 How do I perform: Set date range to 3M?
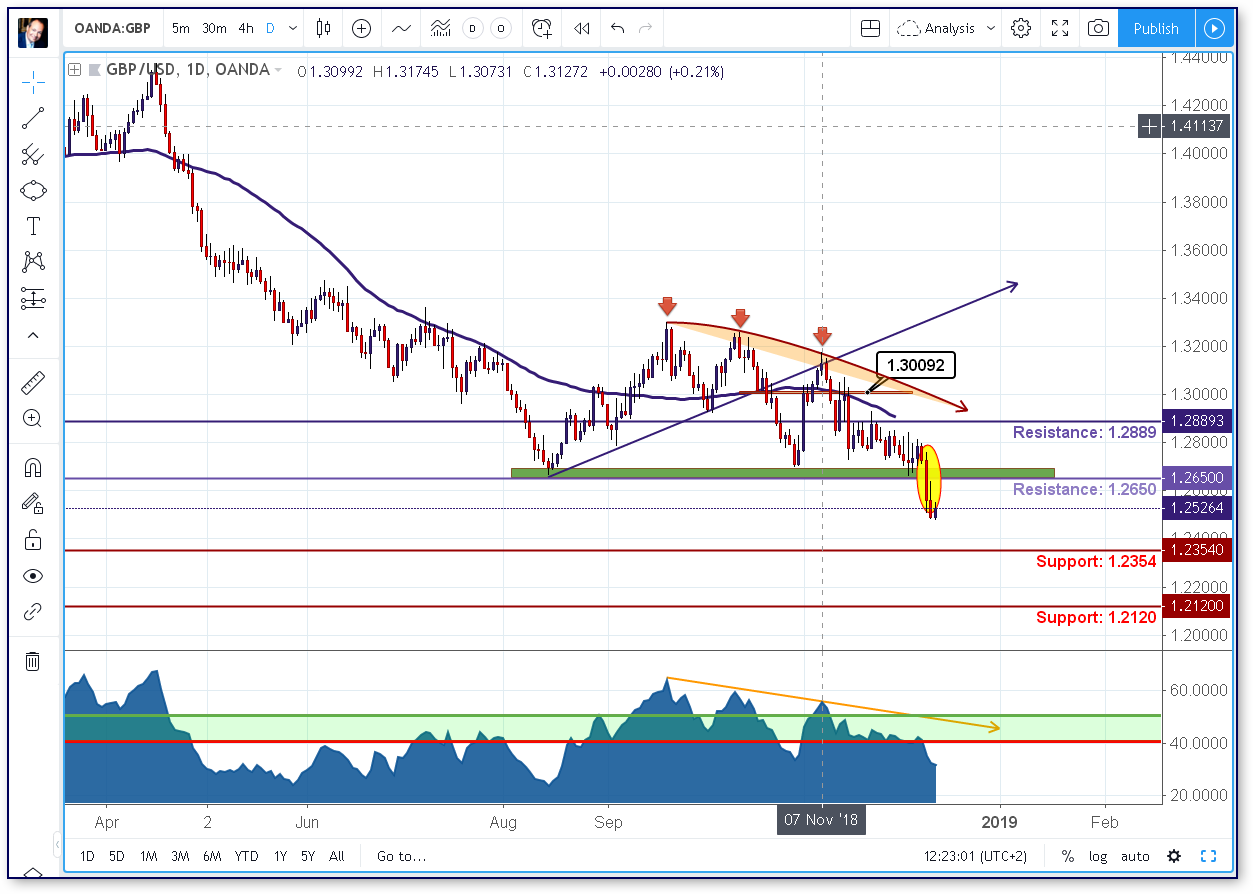180,856
